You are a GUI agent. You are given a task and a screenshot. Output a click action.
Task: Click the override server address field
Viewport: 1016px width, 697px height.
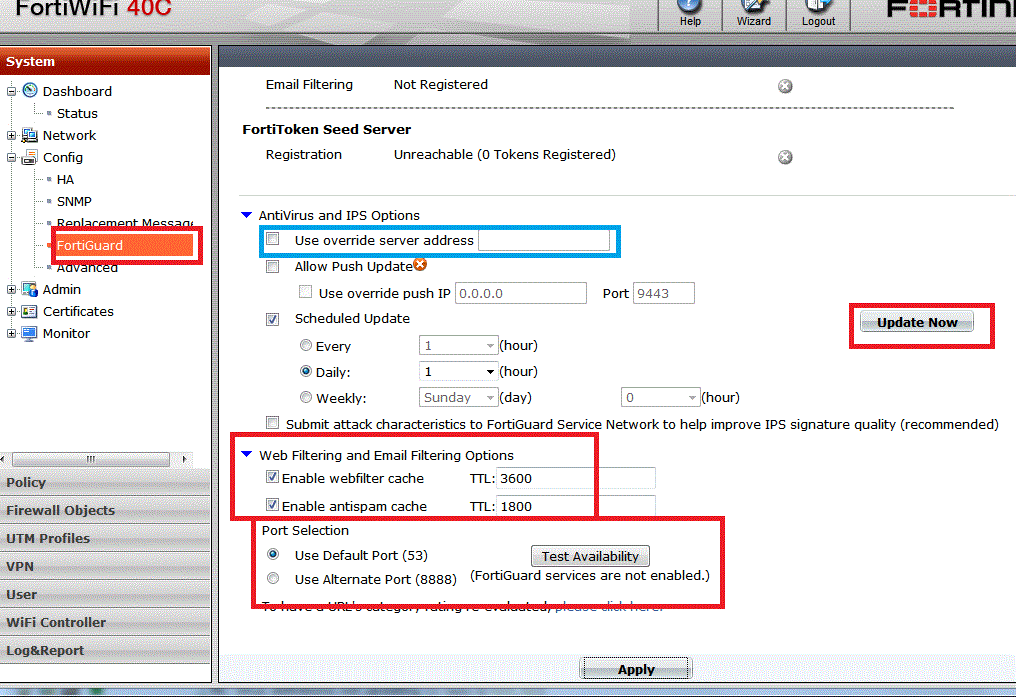click(544, 240)
